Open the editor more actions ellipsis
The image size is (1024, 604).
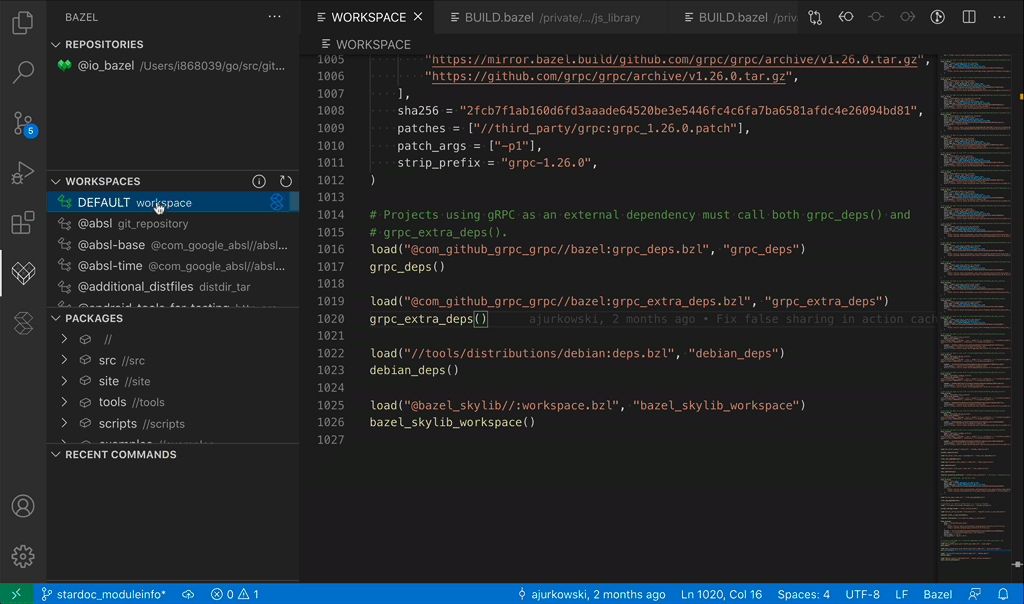pyautogui.click(x=999, y=17)
